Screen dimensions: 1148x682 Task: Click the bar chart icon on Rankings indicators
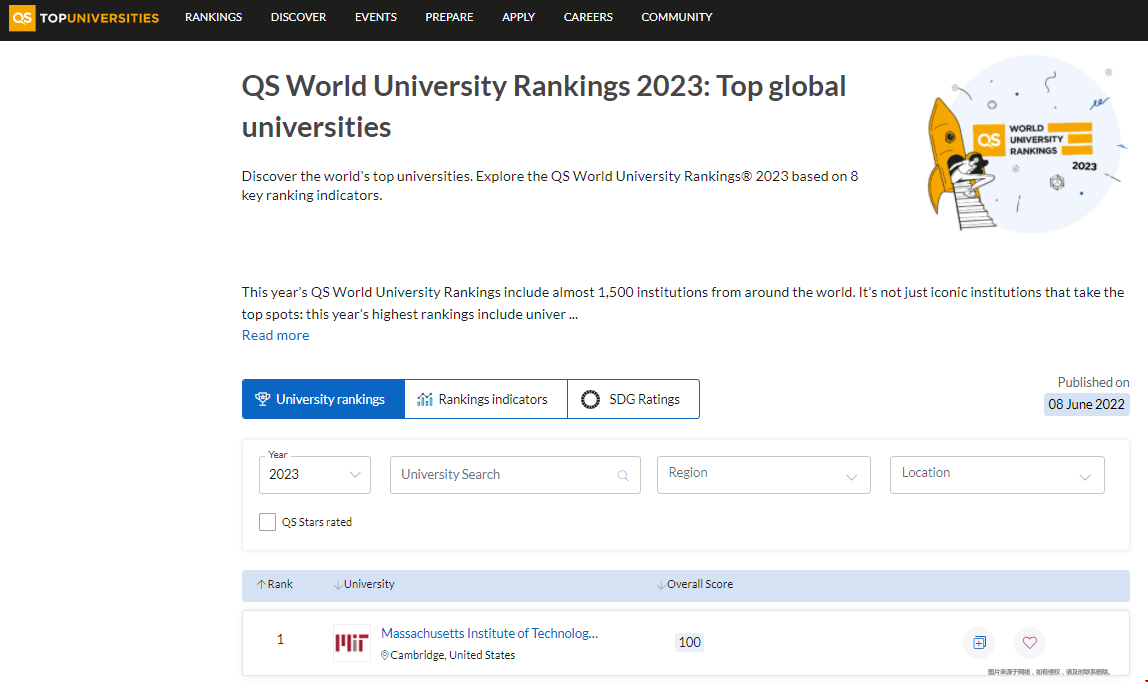[425, 400]
